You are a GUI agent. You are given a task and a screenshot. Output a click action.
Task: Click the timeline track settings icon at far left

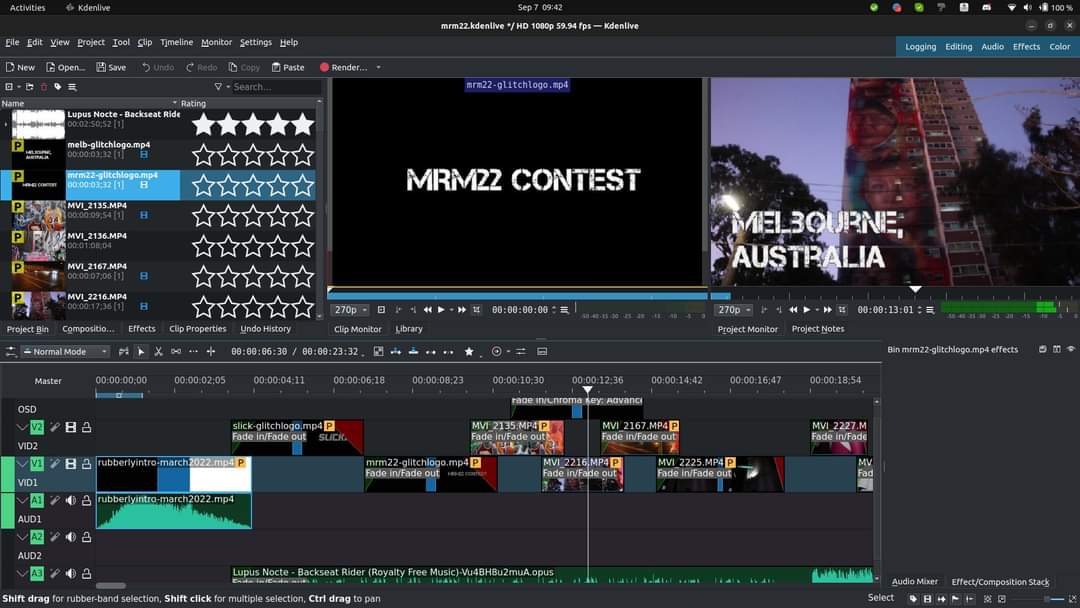click(10, 351)
